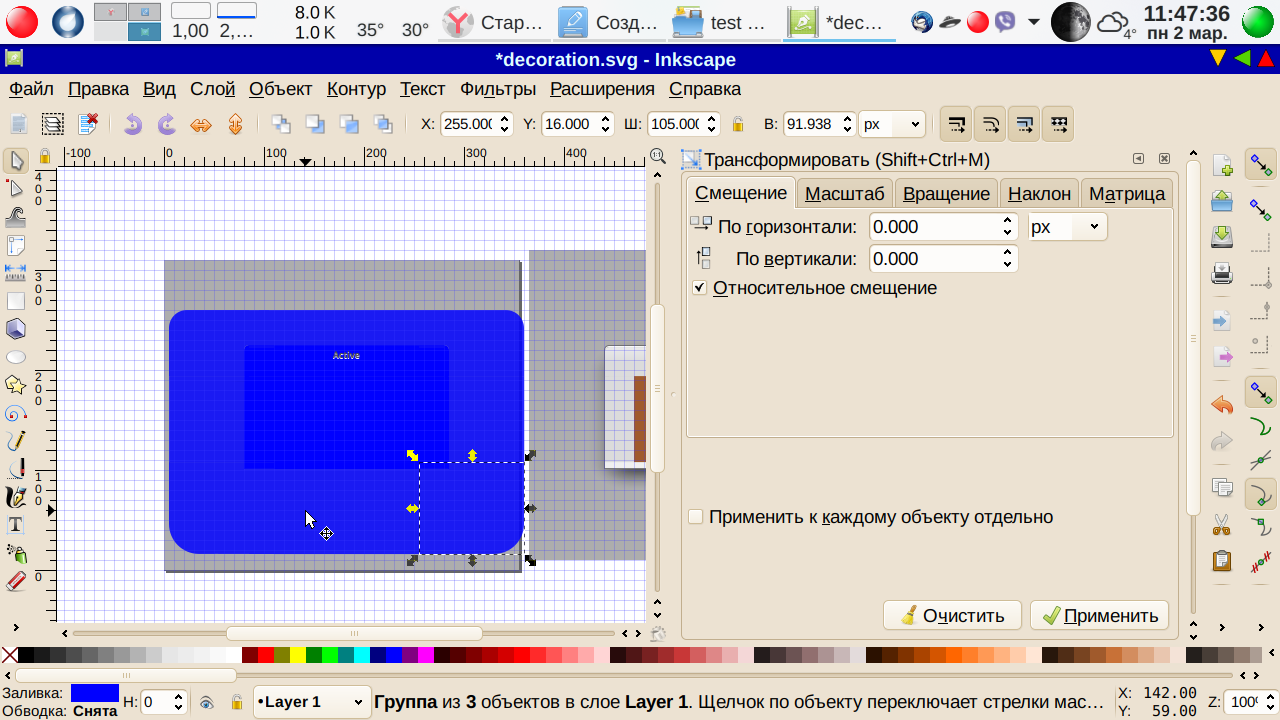The image size is (1280, 720).
Task: Collapse the Transform dialog panel arrow
Action: pyautogui.click(x=1138, y=159)
